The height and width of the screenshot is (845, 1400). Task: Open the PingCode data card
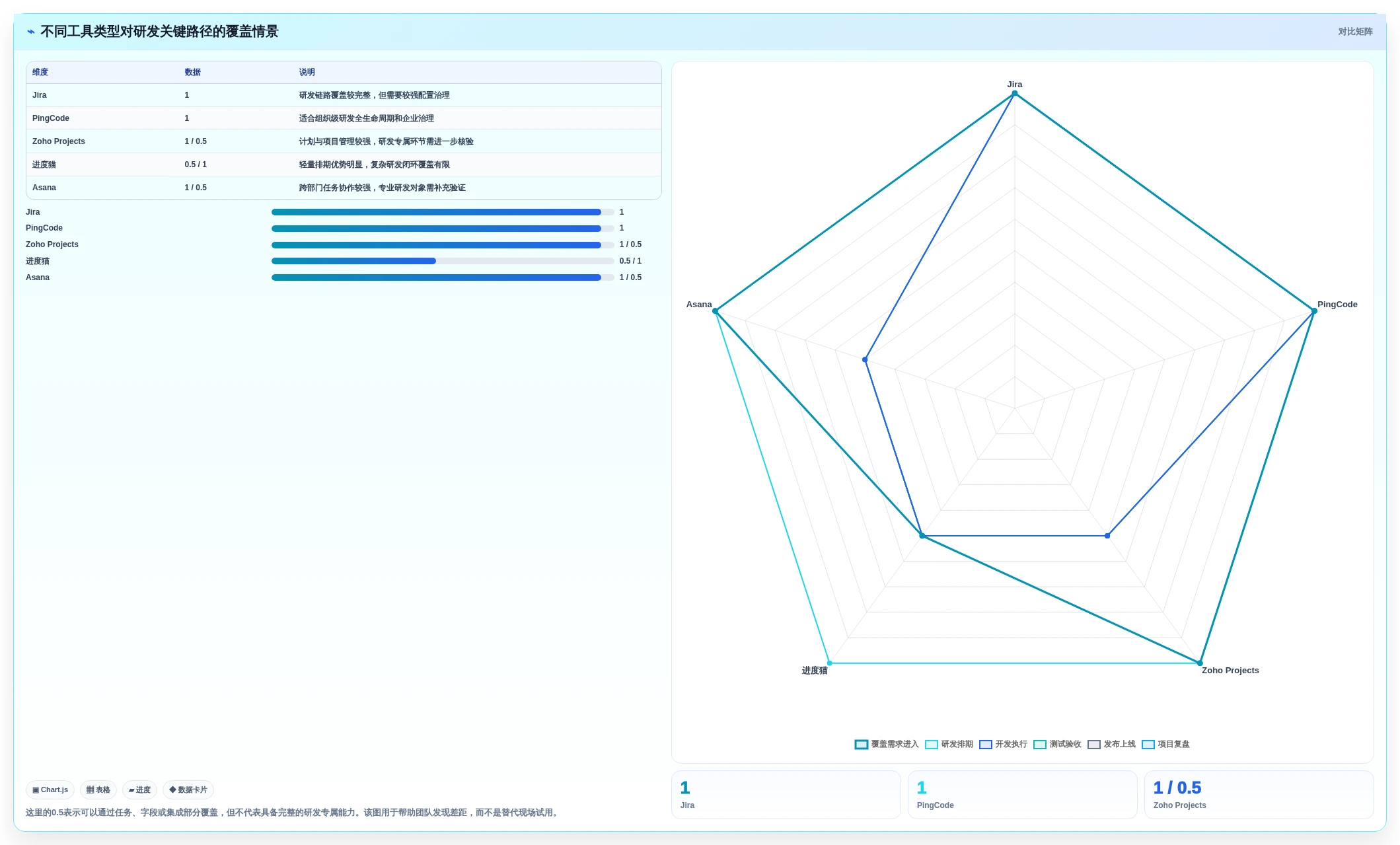[x=1023, y=795]
